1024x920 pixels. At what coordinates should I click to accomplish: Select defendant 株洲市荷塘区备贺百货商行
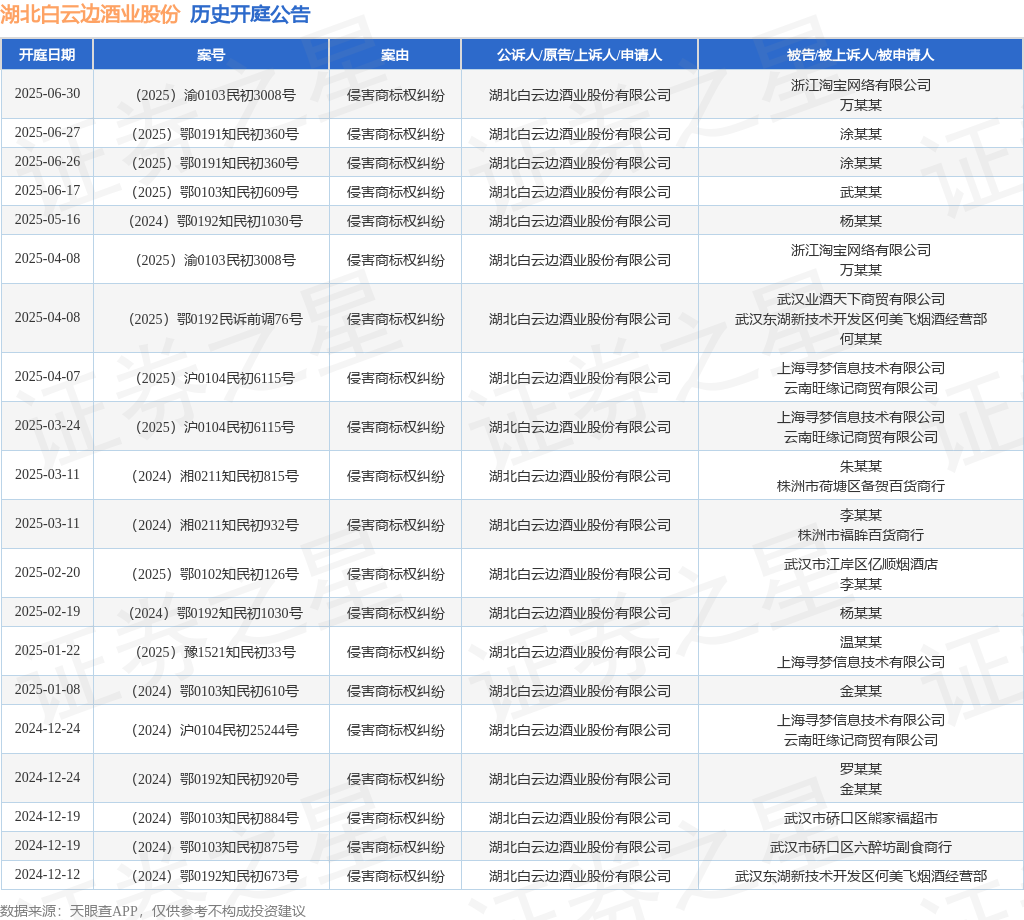click(861, 486)
